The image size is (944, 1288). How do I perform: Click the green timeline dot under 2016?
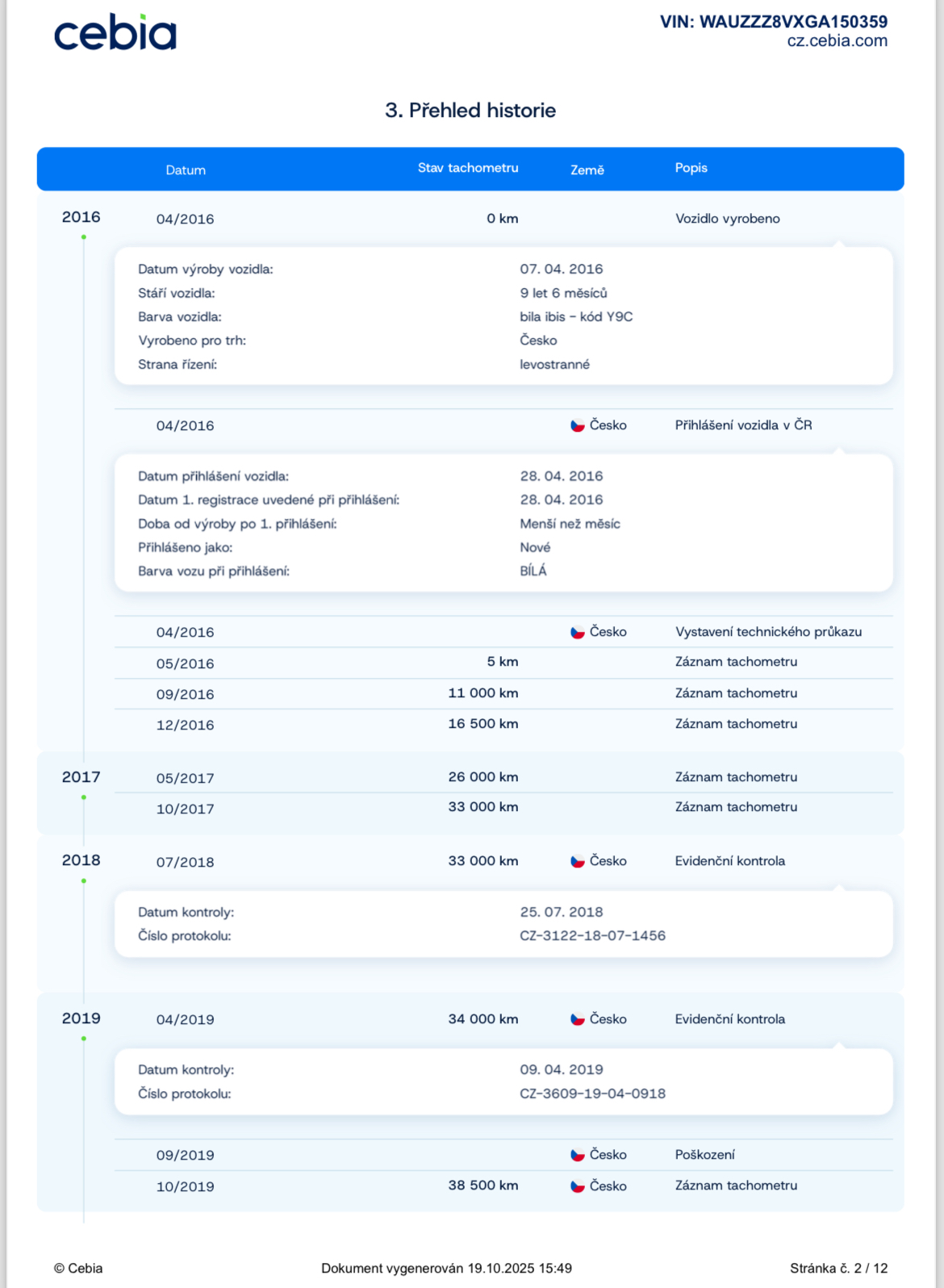click(84, 237)
